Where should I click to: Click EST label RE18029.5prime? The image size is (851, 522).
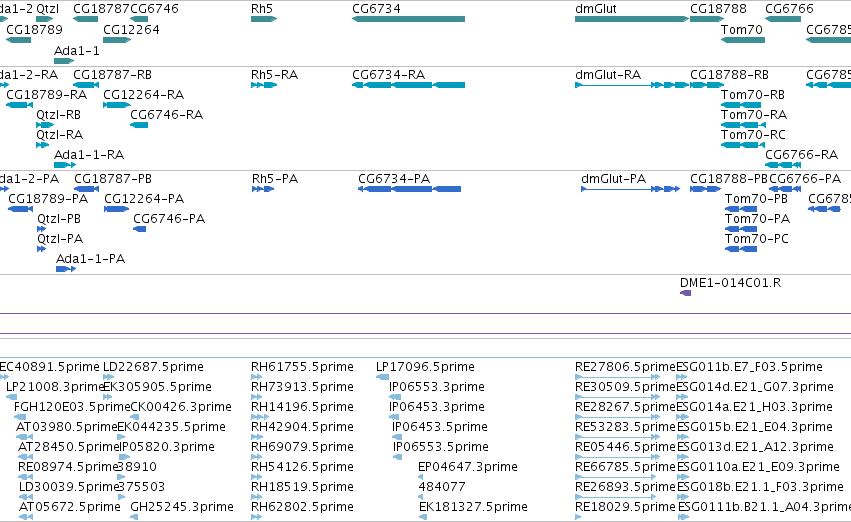click(x=625, y=507)
